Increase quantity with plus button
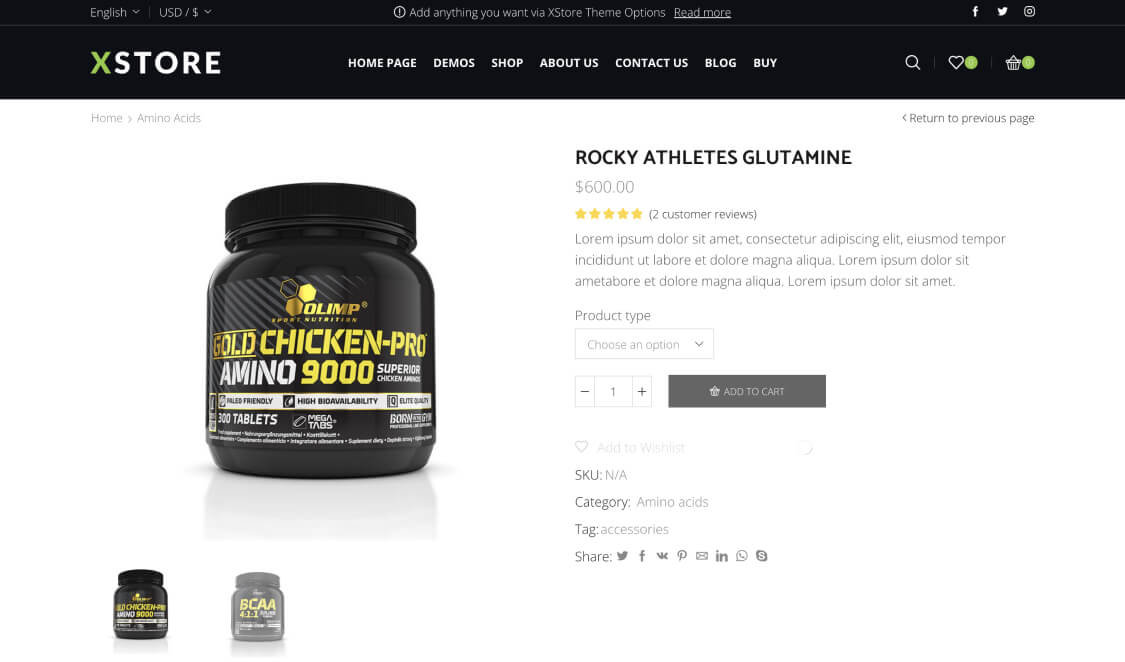The image size is (1125, 662). [641, 392]
